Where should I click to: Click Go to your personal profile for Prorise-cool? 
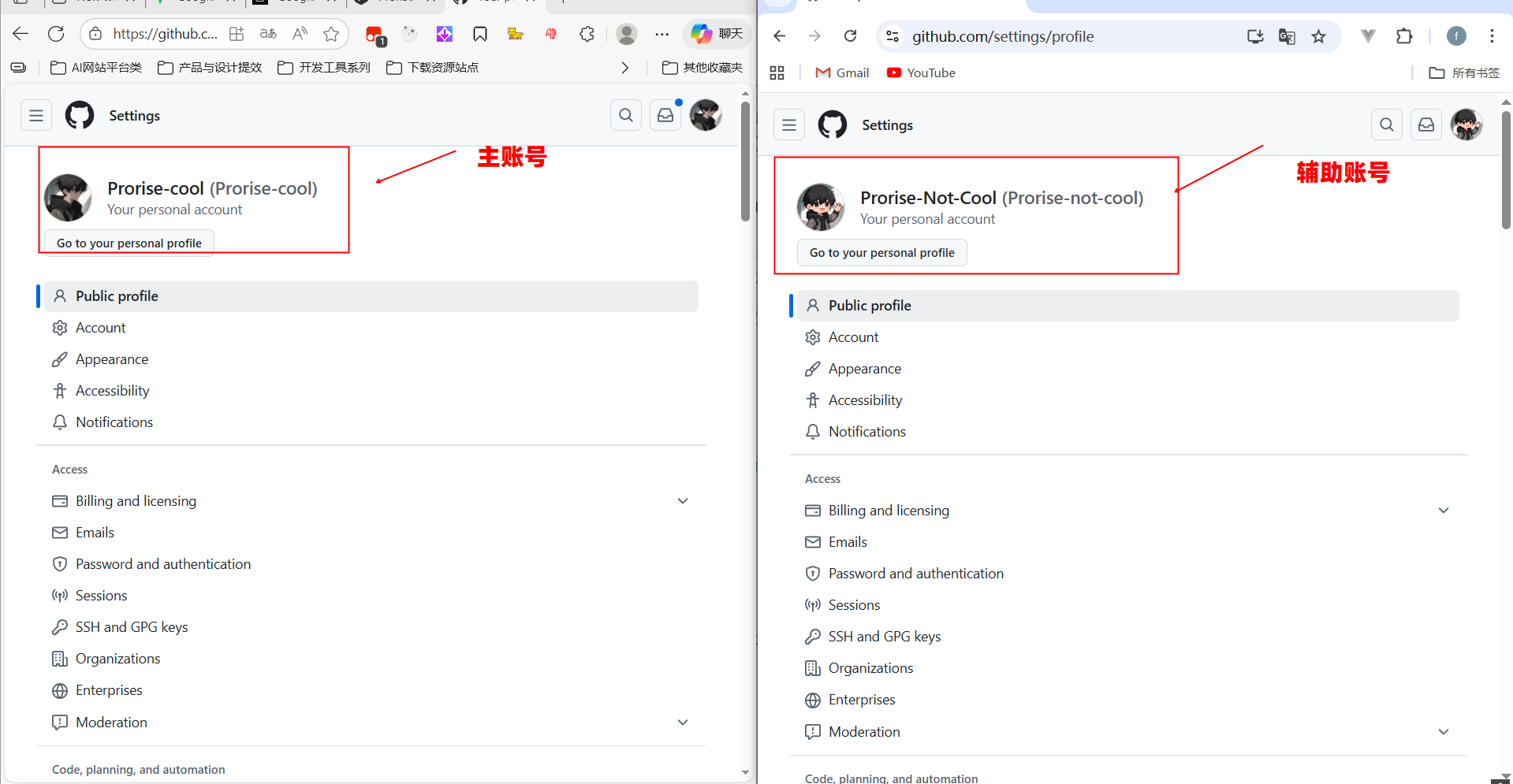[129, 243]
